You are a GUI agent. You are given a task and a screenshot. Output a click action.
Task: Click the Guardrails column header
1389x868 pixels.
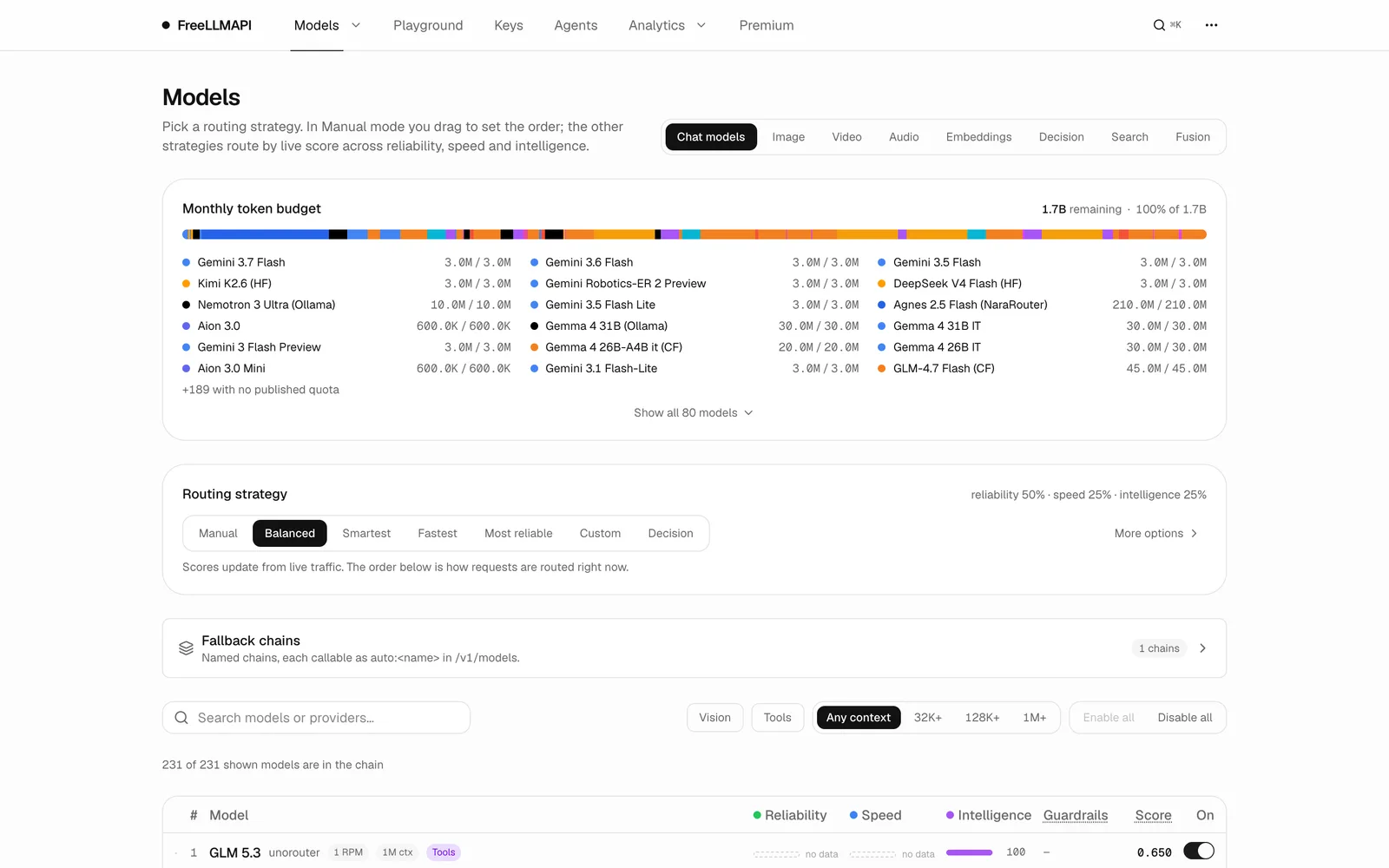(1076, 815)
